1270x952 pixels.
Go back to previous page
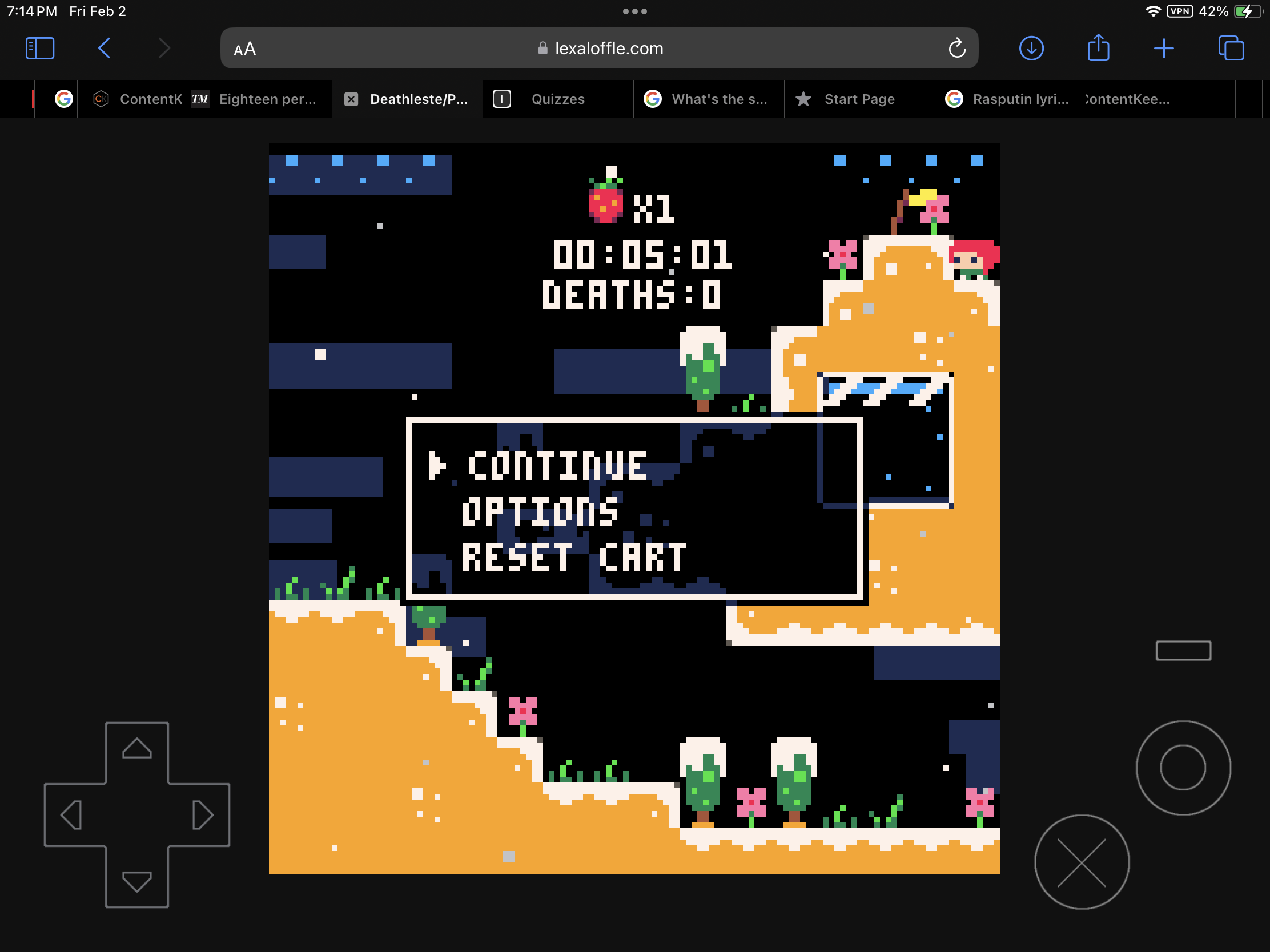click(104, 48)
